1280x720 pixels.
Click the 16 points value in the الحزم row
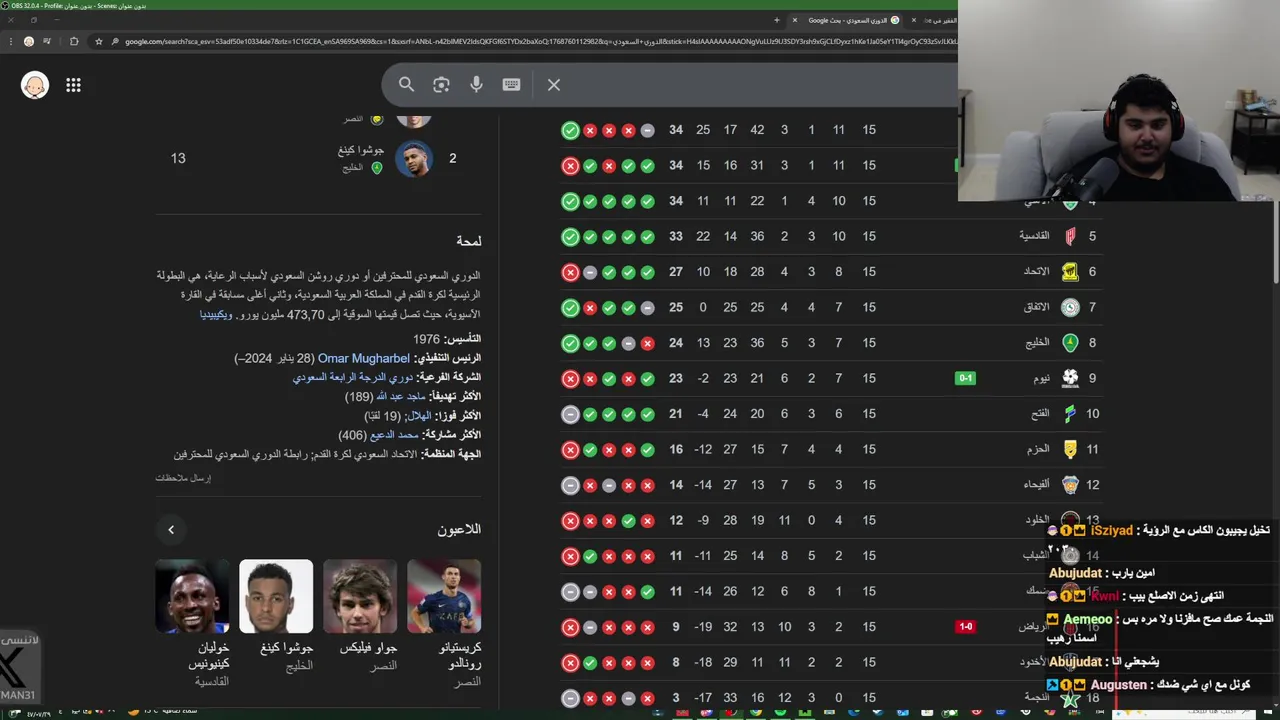coord(676,449)
